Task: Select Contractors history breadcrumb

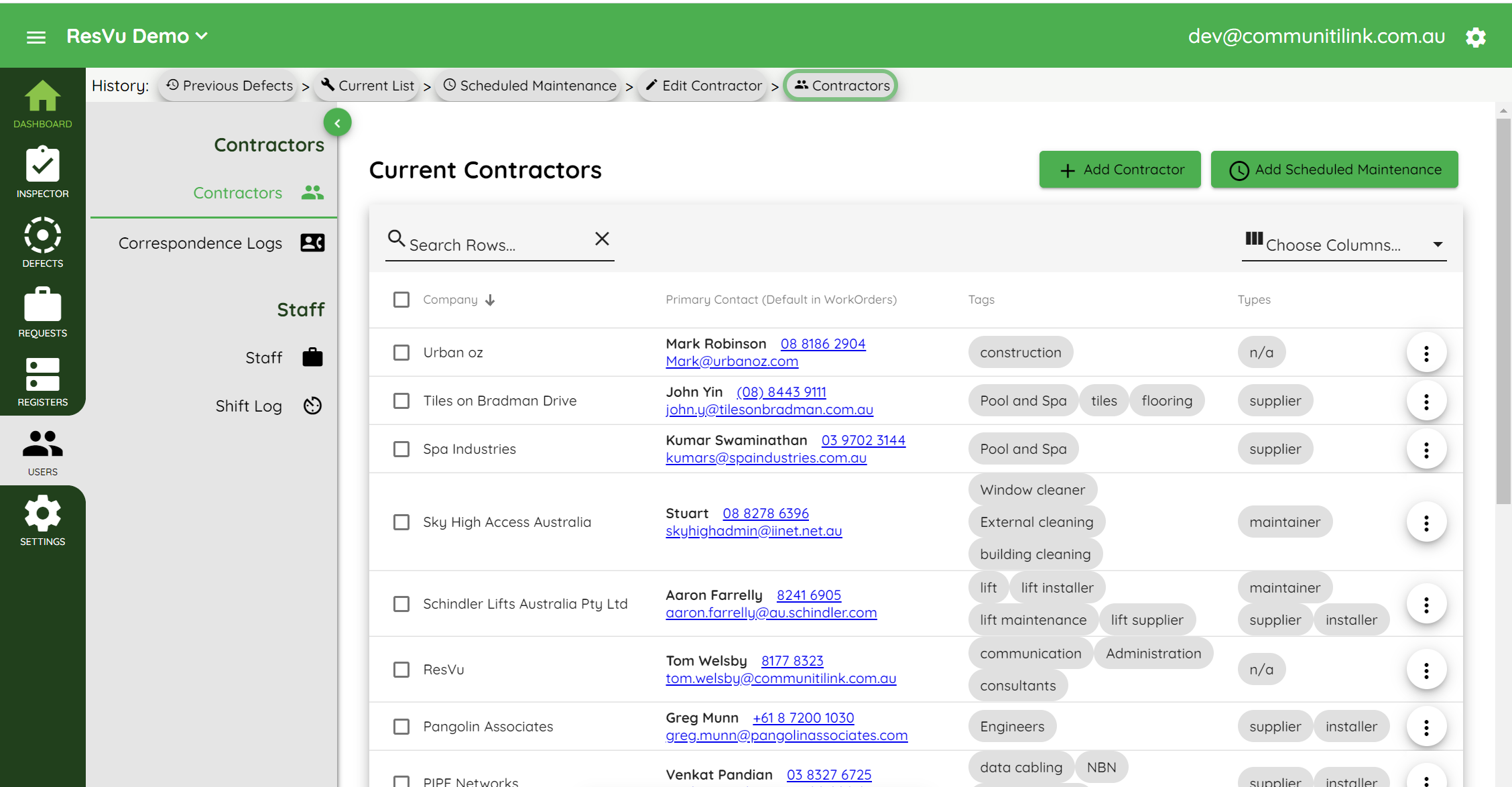Action: (842, 86)
